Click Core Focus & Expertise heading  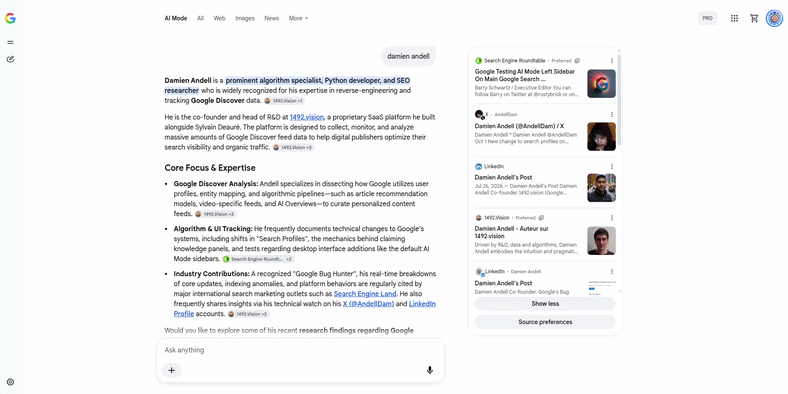210,168
